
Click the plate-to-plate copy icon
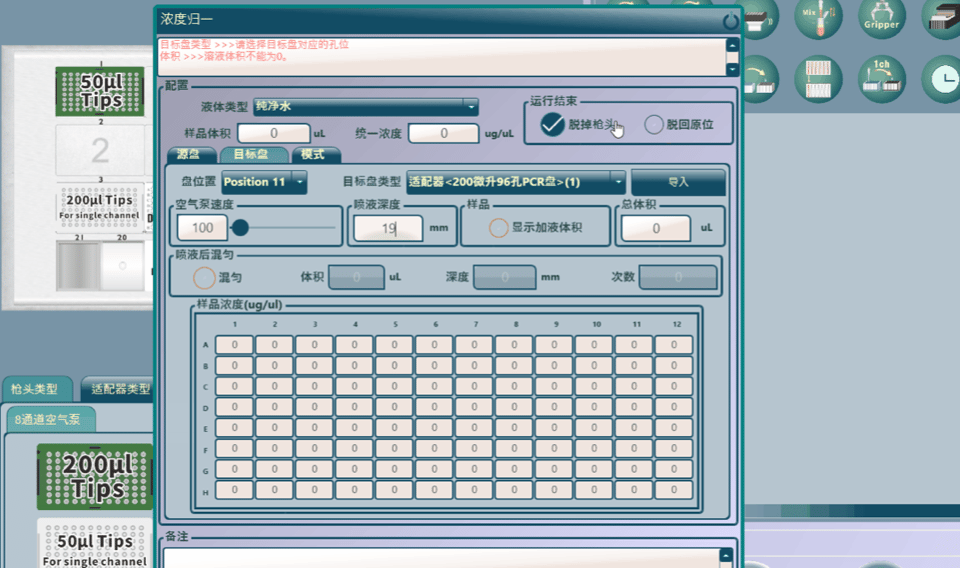[x=820, y=77]
